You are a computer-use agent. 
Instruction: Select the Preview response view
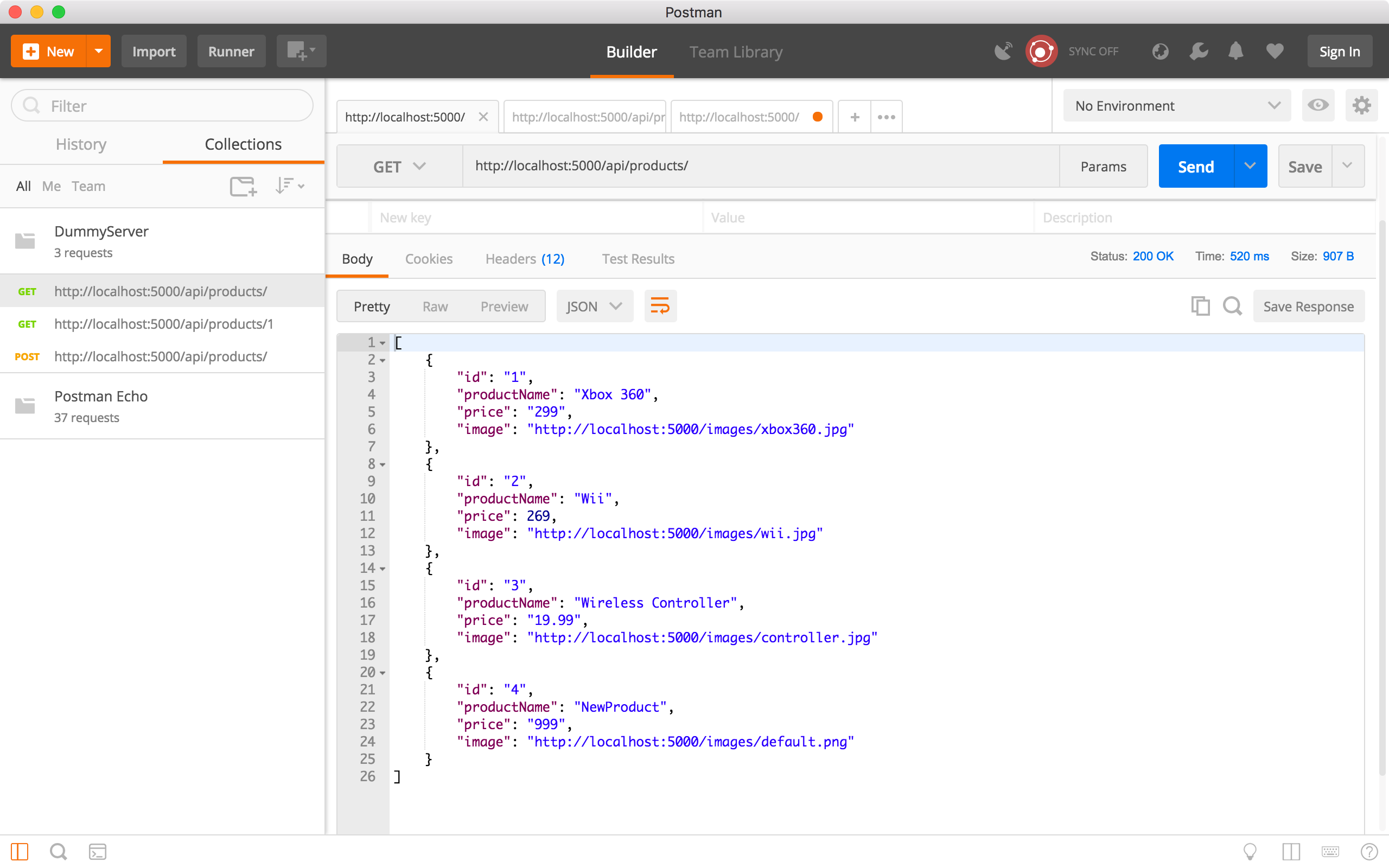(504, 306)
